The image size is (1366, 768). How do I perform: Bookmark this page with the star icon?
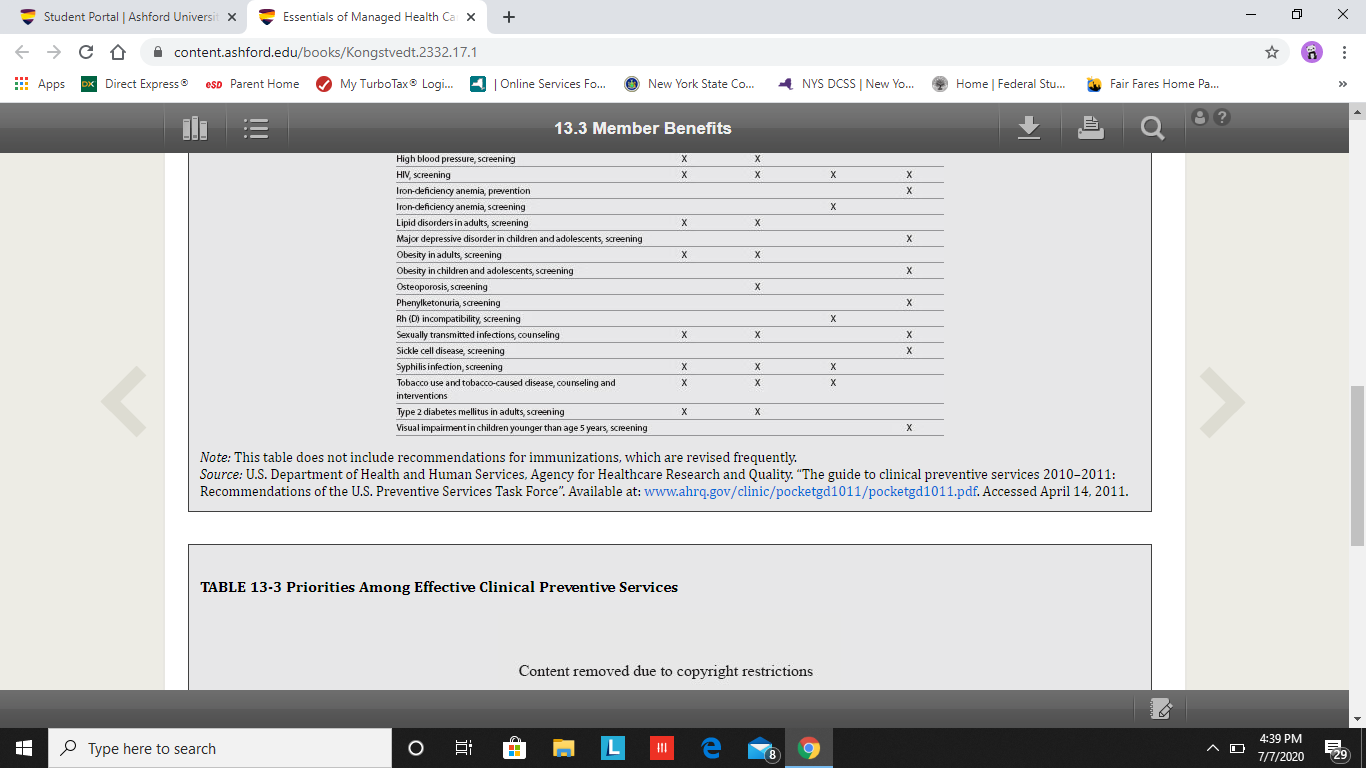pos(1272,52)
